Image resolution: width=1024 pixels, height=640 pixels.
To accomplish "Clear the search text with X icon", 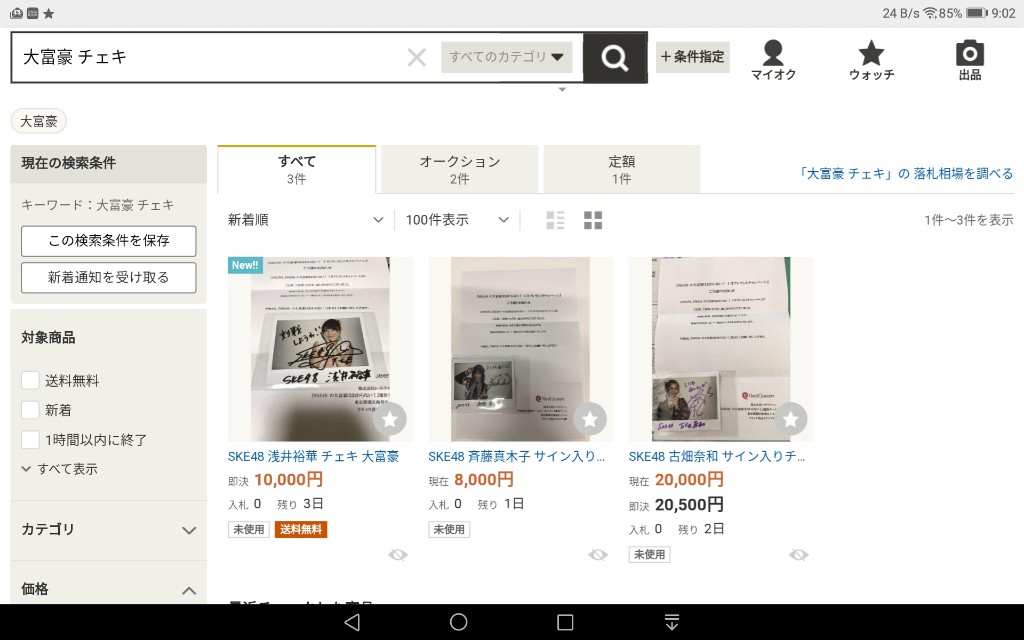I will click(x=417, y=57).
